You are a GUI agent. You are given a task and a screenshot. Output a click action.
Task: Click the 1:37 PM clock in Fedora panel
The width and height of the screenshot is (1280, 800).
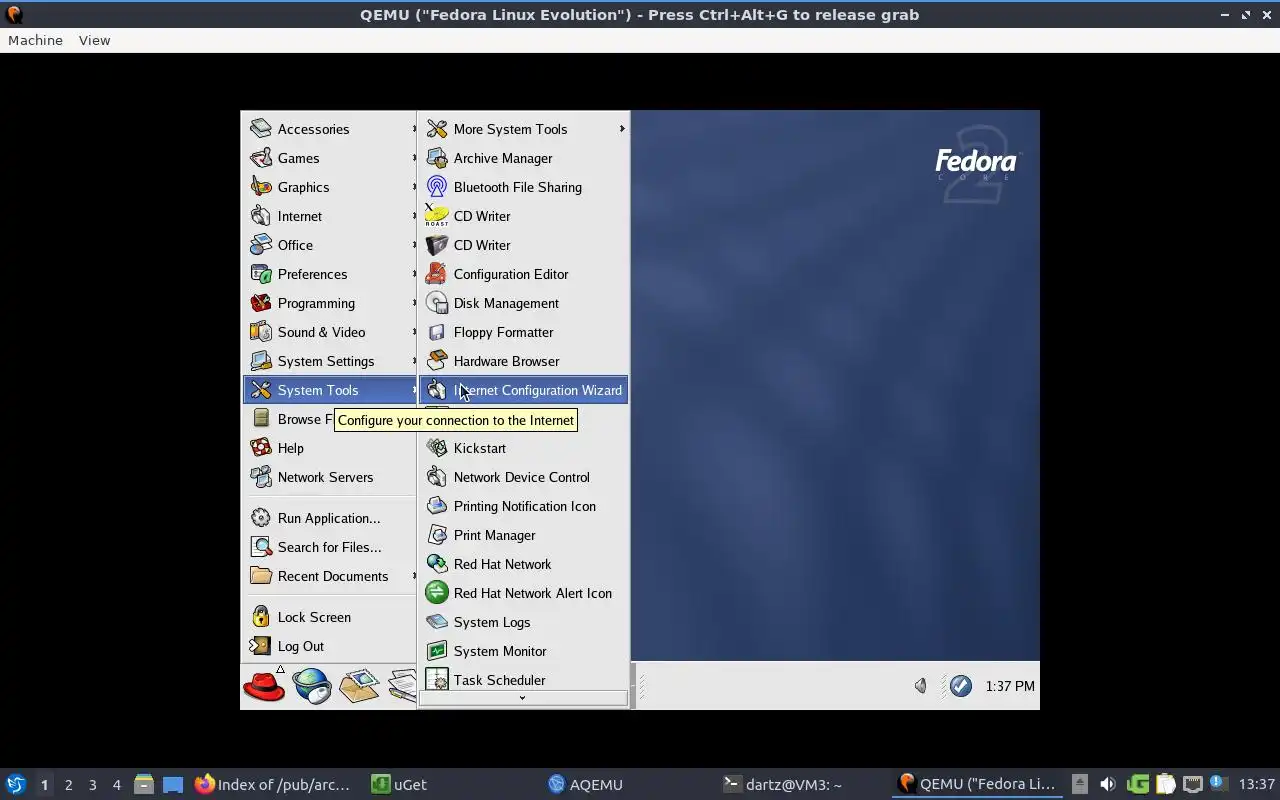[1010, 686]
